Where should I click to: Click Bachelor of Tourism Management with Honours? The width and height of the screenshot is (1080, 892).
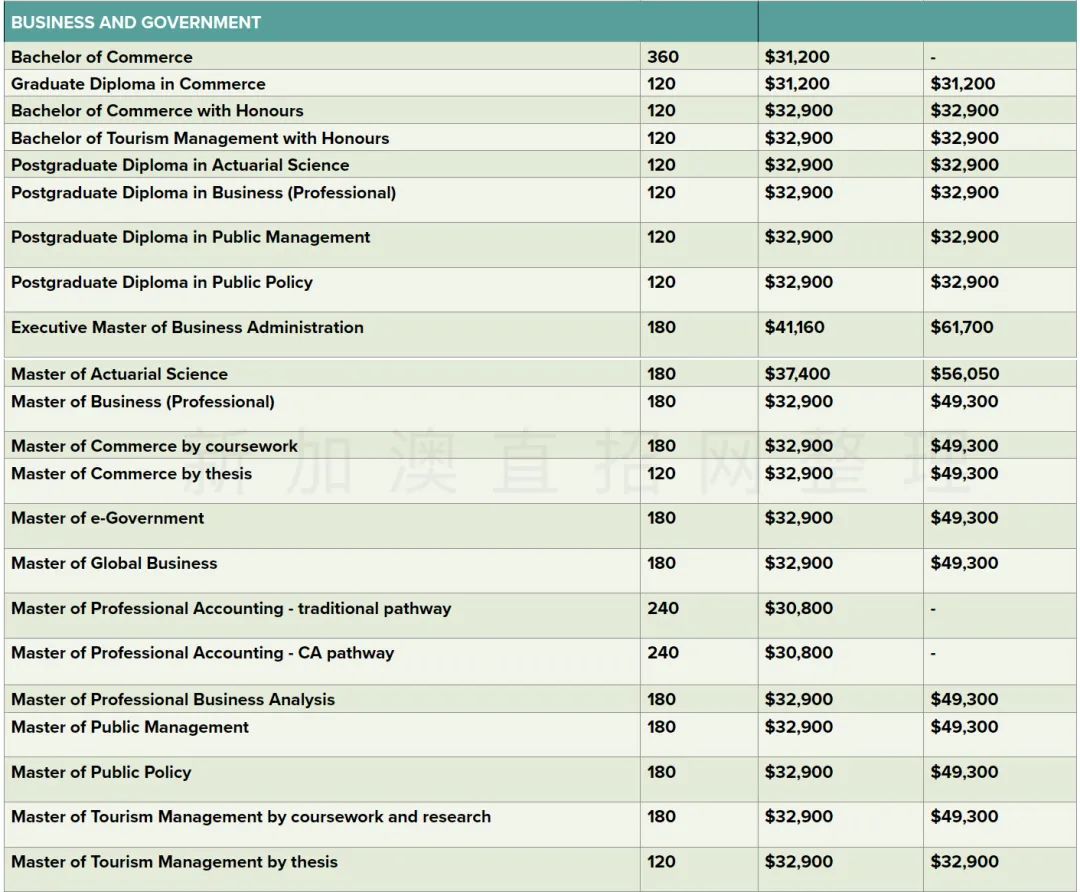pyautogui.click(x=200, y=138)
